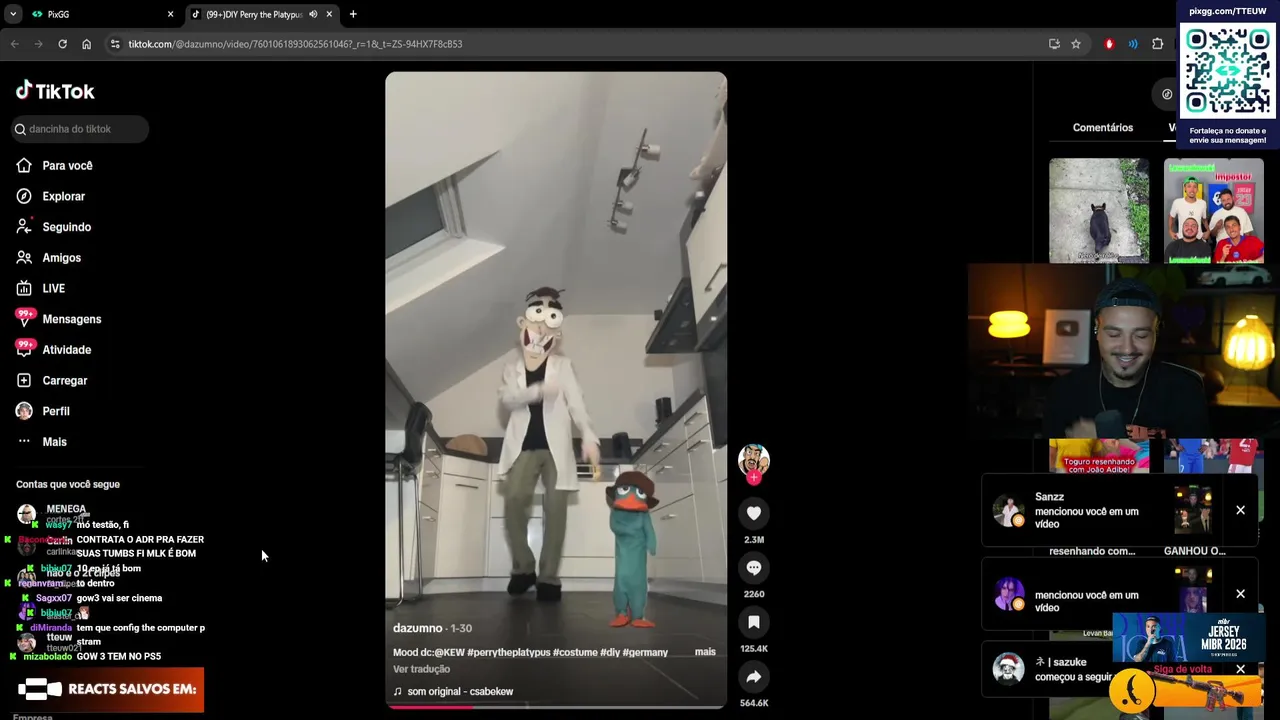Click the #perrytheplatypus hashtag
The image size is (1280, 720).
[509, 652]
